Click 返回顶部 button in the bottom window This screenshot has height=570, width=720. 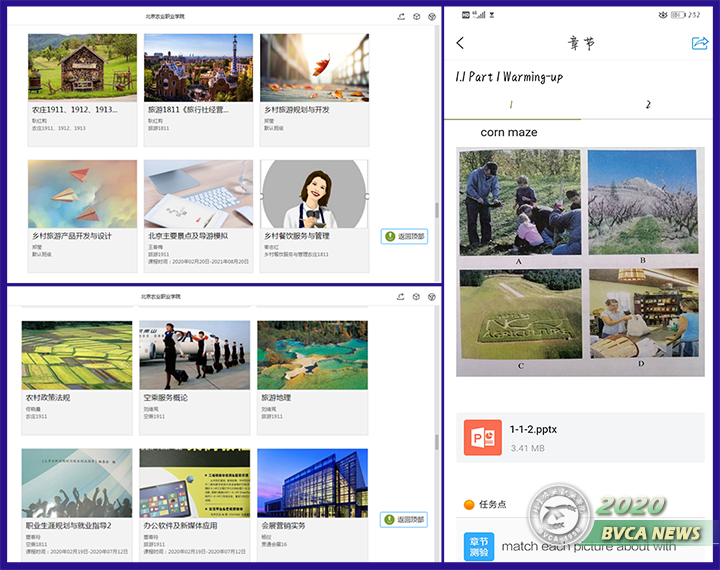[x=404, y=520]
